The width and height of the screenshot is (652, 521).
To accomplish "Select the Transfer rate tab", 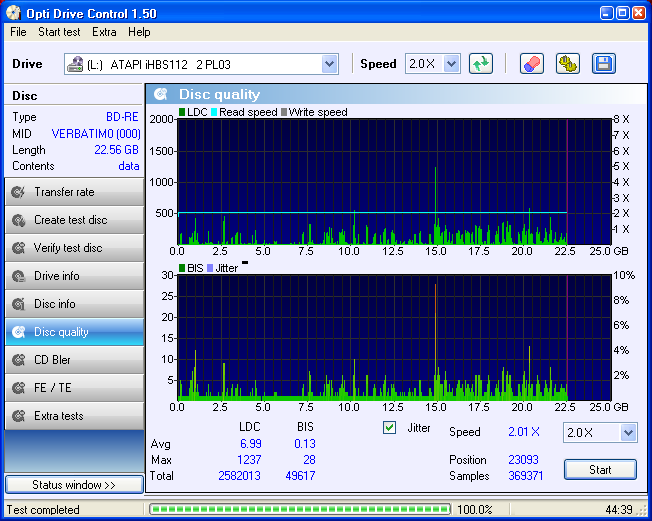I will [x=74, y=192].
